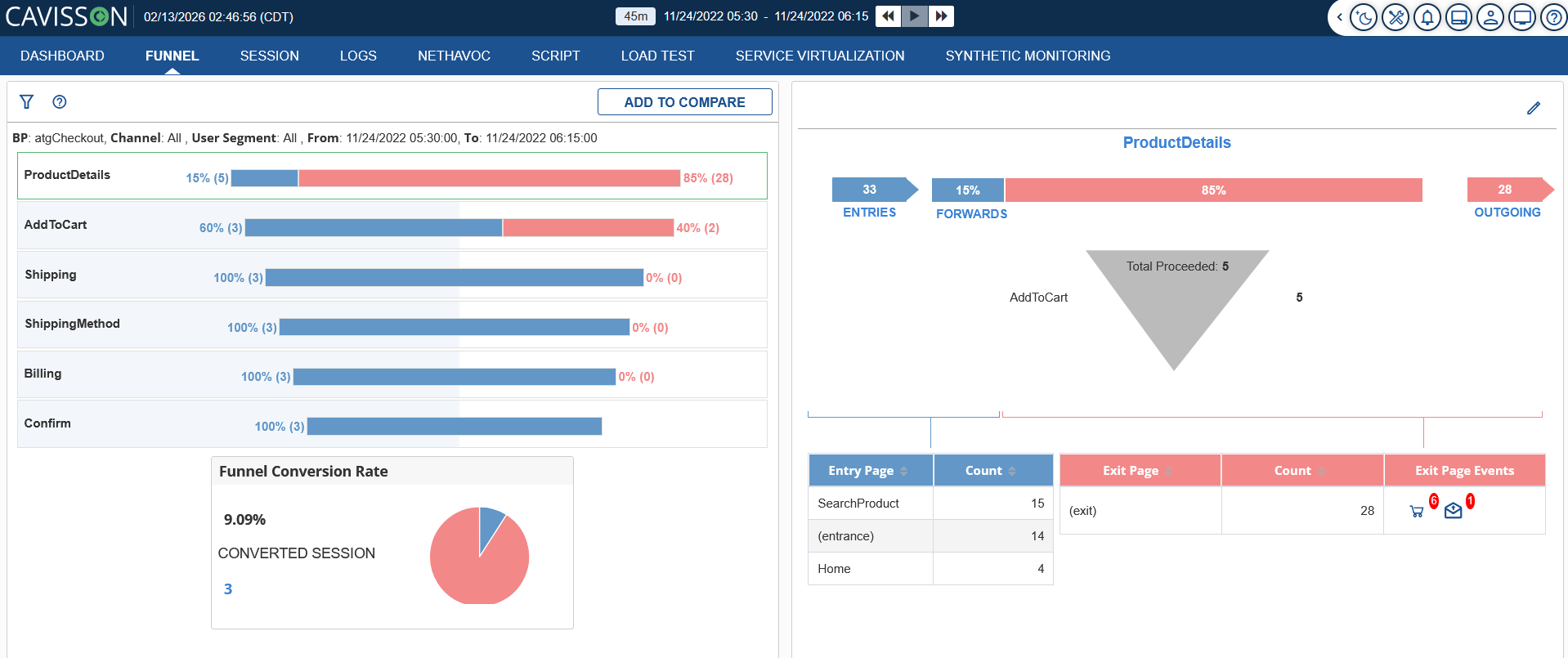The height and width of the screenshot is (658, 1568).
Task: Step back with the rewind button
Action: click(x=888, y=16)
